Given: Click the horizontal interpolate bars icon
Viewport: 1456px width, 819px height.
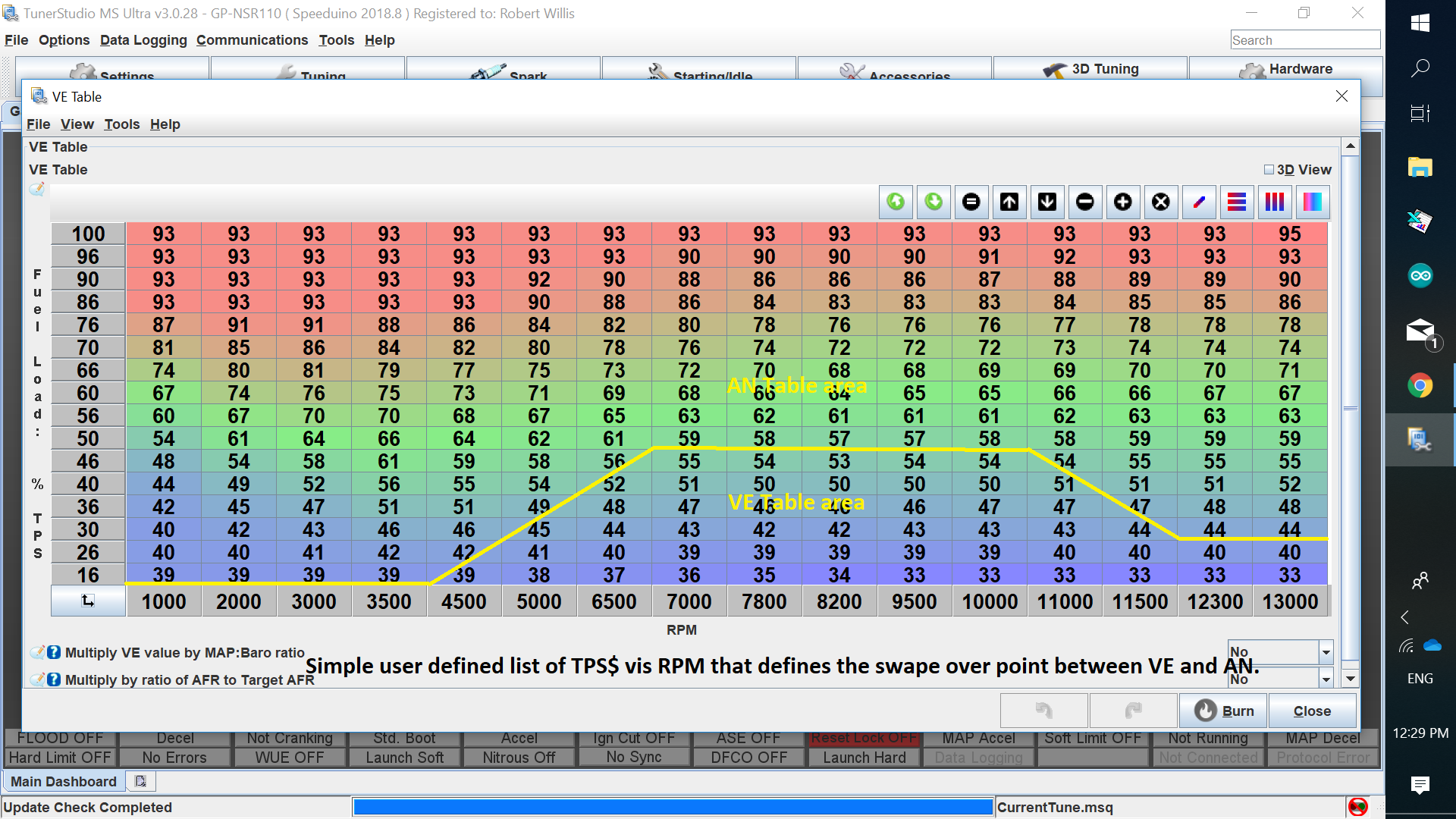Looking at the screenshot, I should (1236, 202).
